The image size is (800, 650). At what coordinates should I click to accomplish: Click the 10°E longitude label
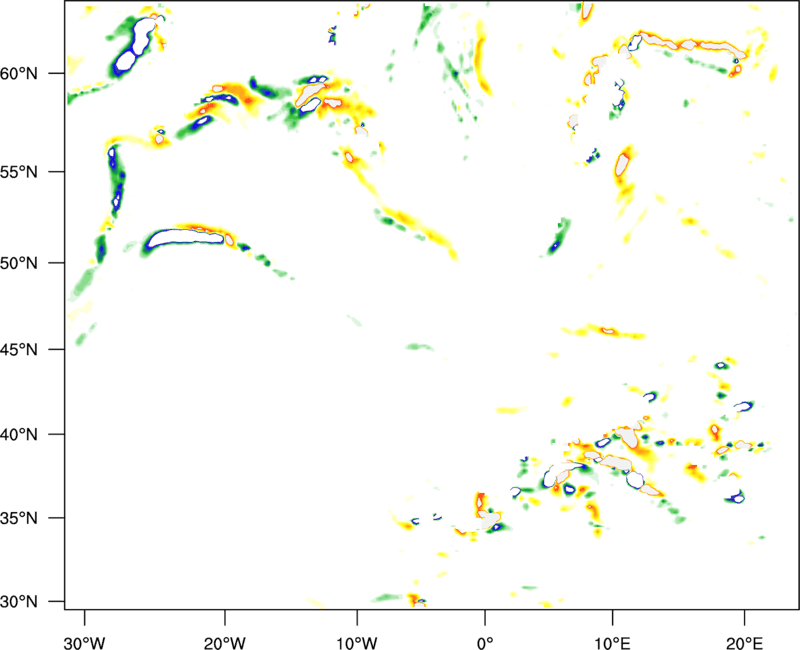click(612, 643)
